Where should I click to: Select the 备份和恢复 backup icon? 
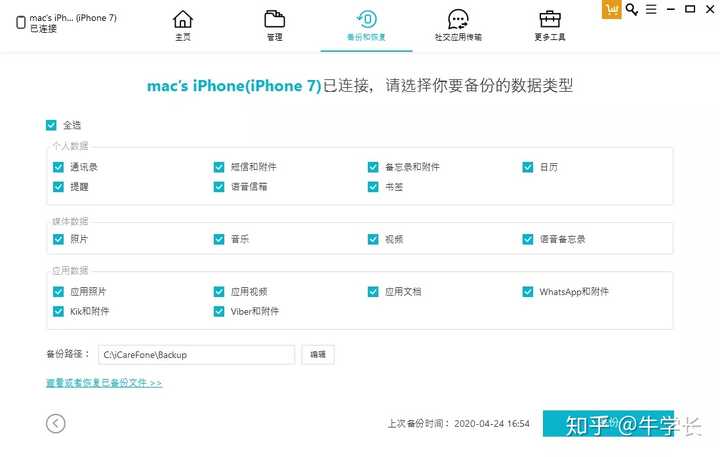(366, 20)
